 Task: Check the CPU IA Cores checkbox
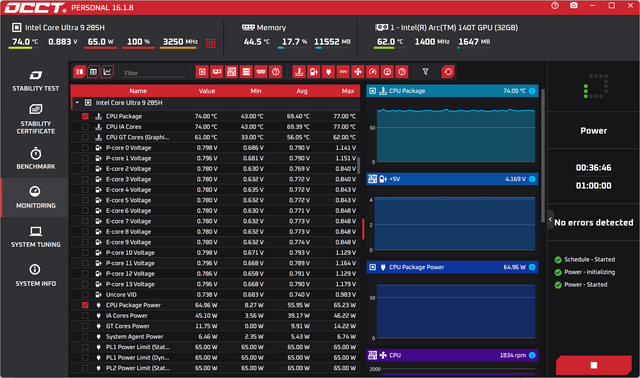point(85,127)
